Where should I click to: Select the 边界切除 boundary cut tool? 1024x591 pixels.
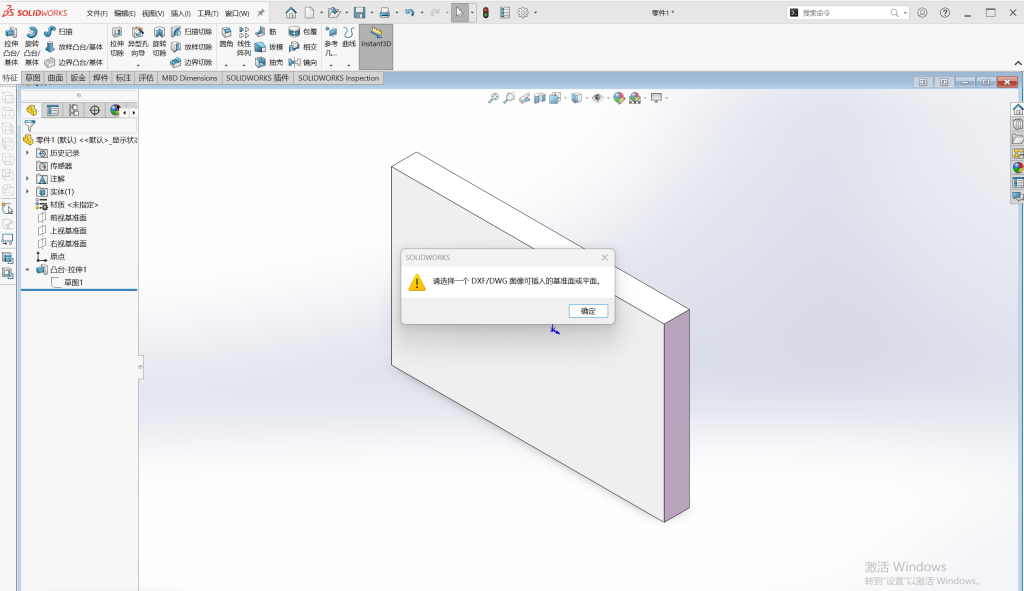click(x=192, y=63)
